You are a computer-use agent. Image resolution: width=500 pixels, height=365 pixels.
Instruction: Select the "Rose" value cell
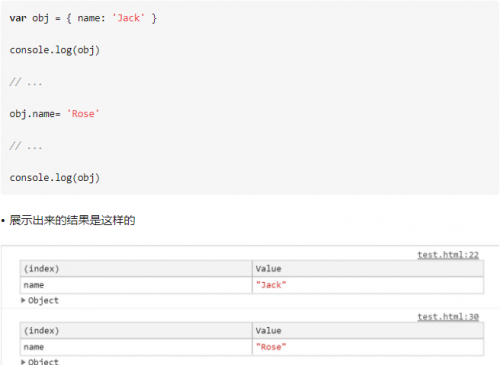coord(368,347)
